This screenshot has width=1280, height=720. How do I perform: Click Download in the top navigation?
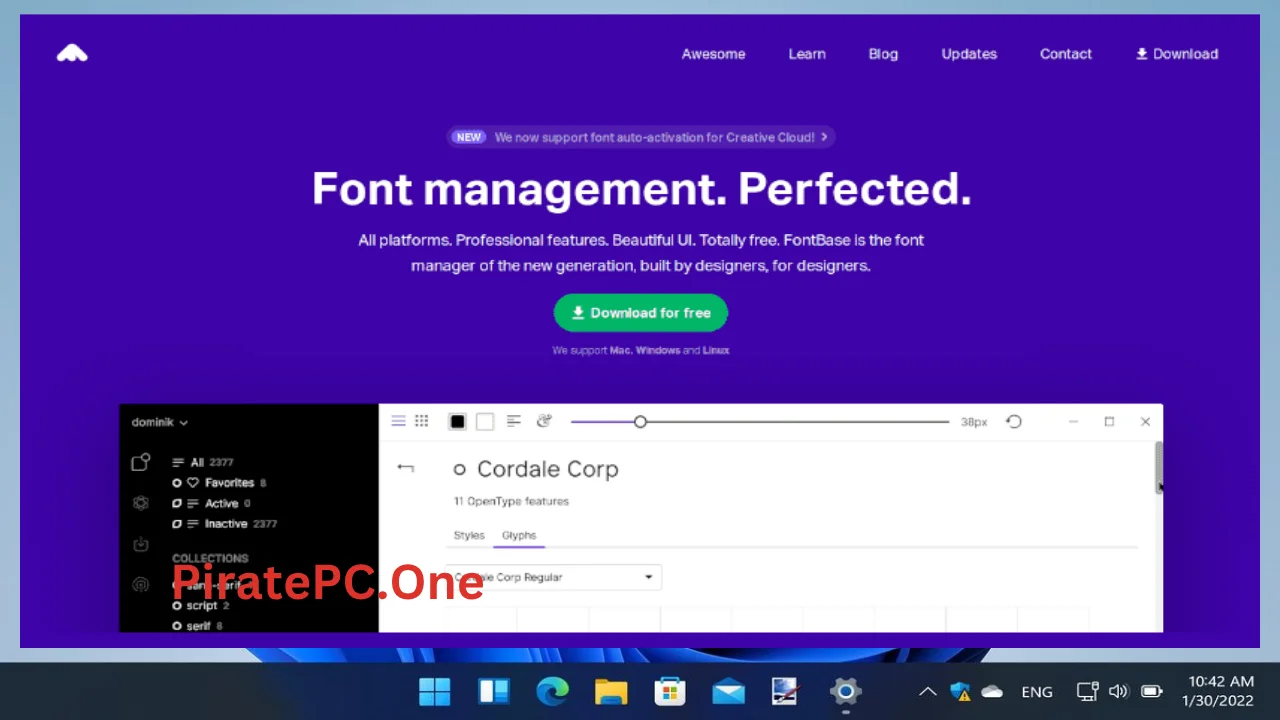coord(1177,54)
